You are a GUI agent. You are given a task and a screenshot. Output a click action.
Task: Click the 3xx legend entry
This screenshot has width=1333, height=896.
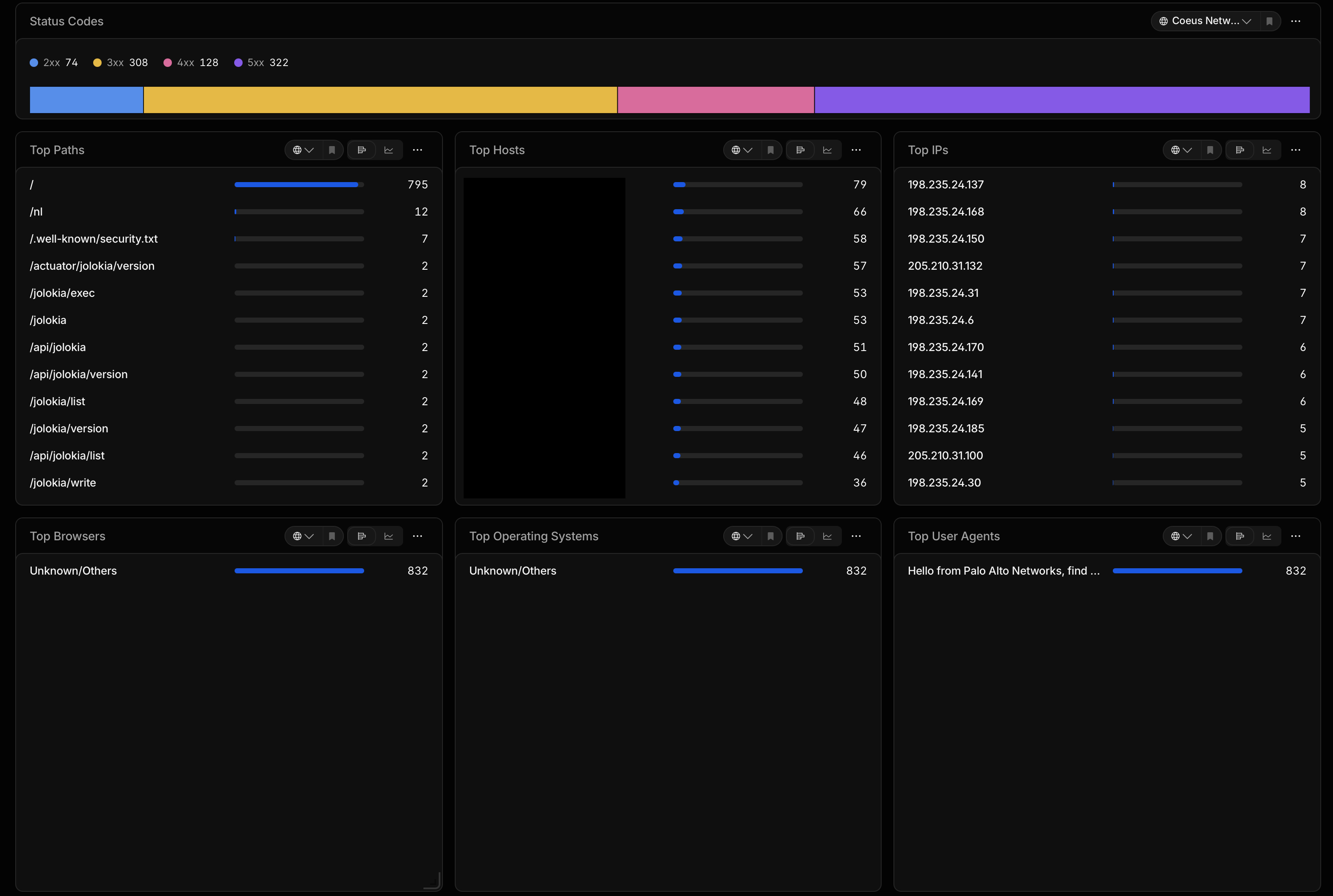[x=121, y=63]
